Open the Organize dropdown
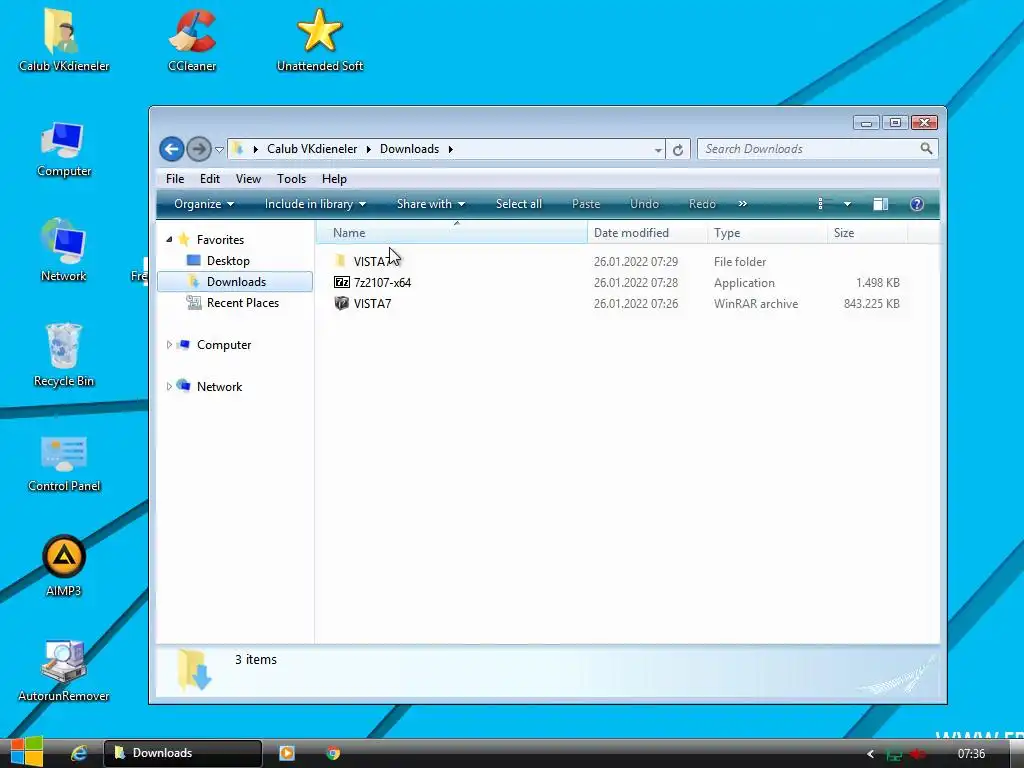The width and height of the screenshot is (1024, 768). coord(204,204)
